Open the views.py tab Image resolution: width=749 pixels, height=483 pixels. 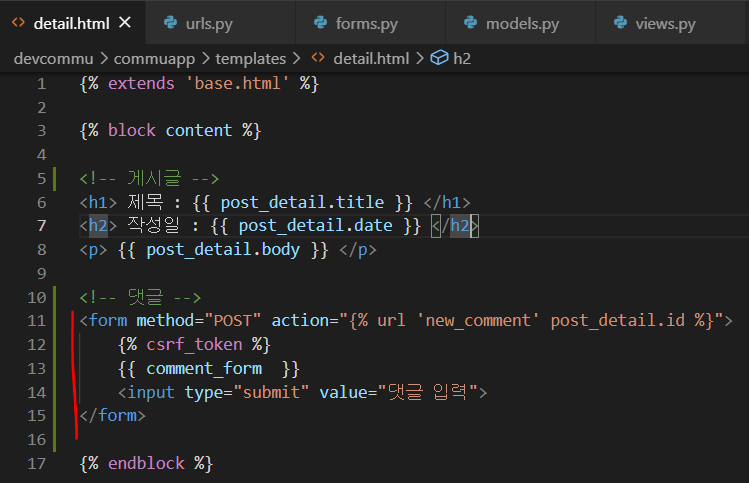pyautogui.click(x=664, y=22)
